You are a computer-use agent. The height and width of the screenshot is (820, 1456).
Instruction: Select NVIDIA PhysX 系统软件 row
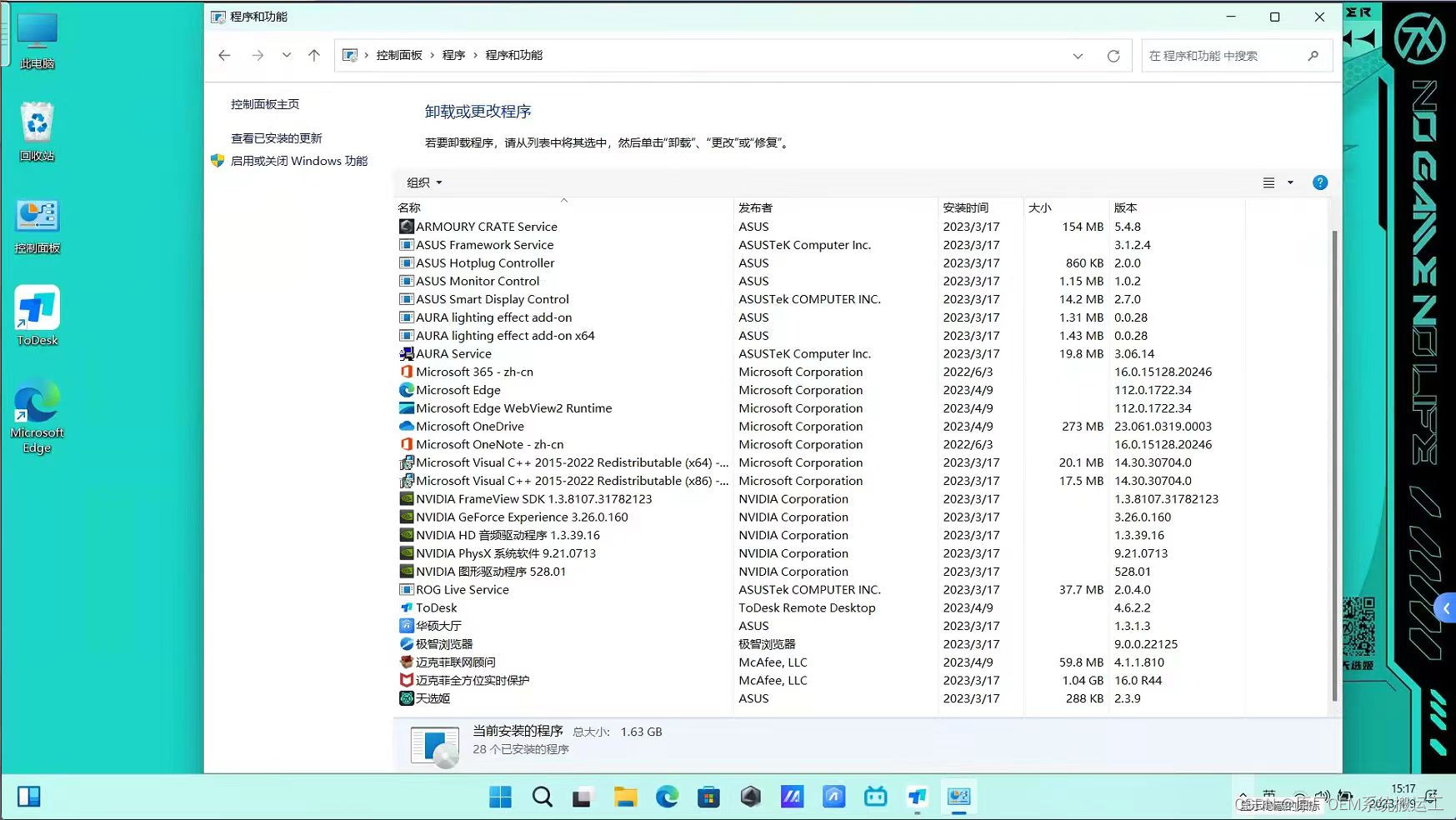pos(821,553)
